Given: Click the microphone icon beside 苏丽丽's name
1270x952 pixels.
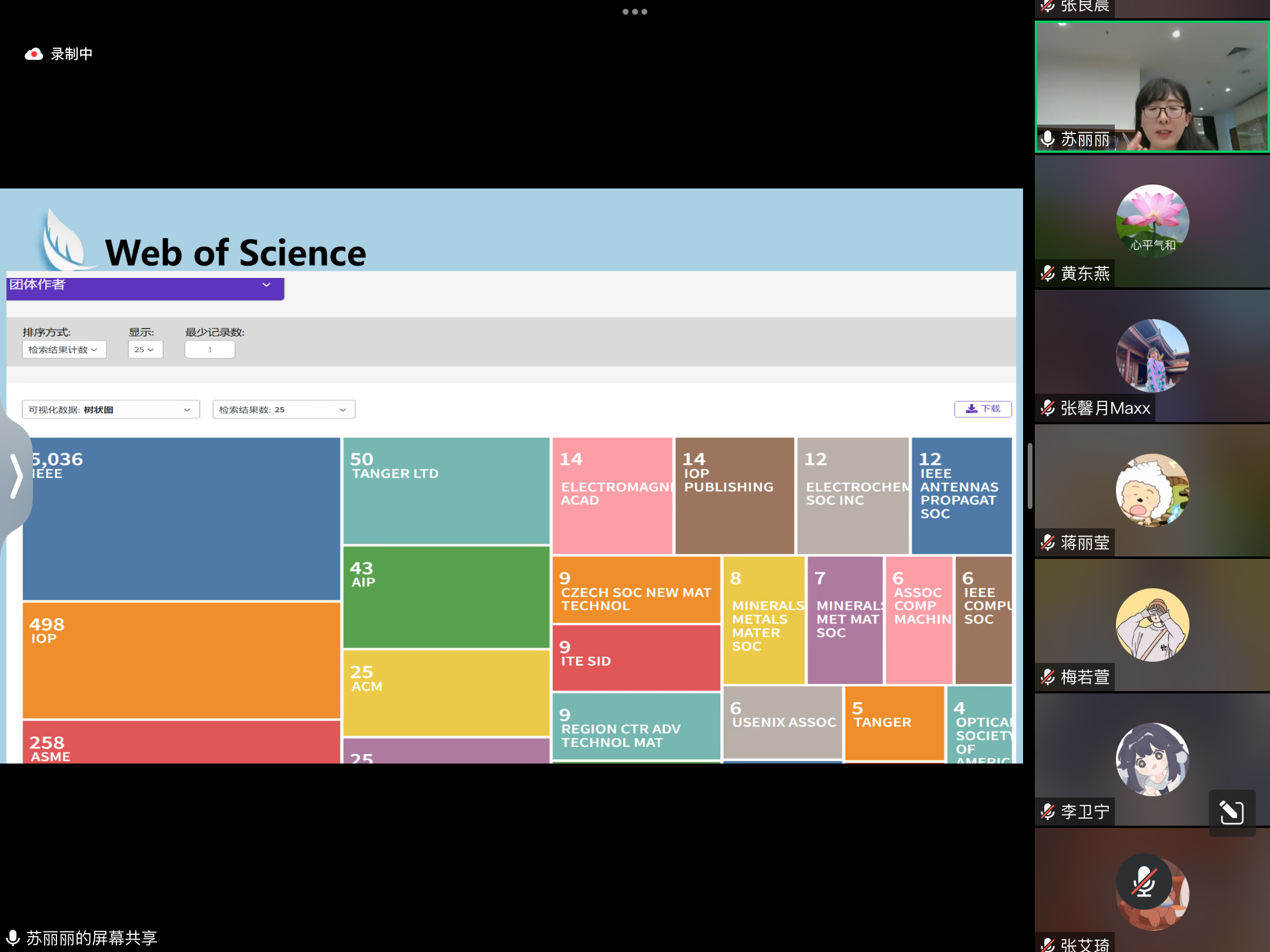Looking at the screenshot, I should [x=1048, y=139].
